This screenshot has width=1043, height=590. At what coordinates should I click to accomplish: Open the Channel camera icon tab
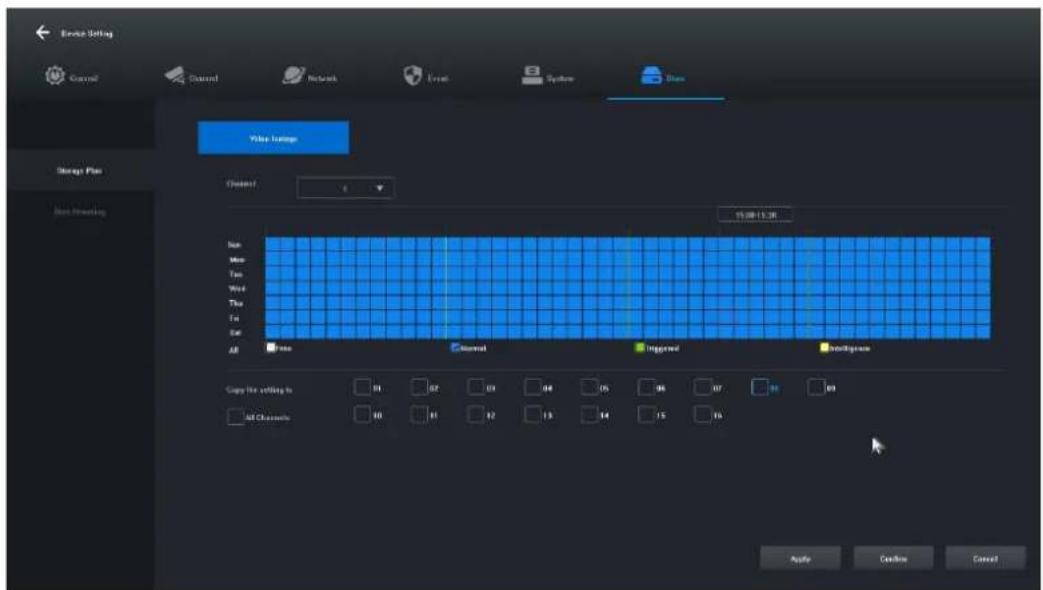click(174, 75)
